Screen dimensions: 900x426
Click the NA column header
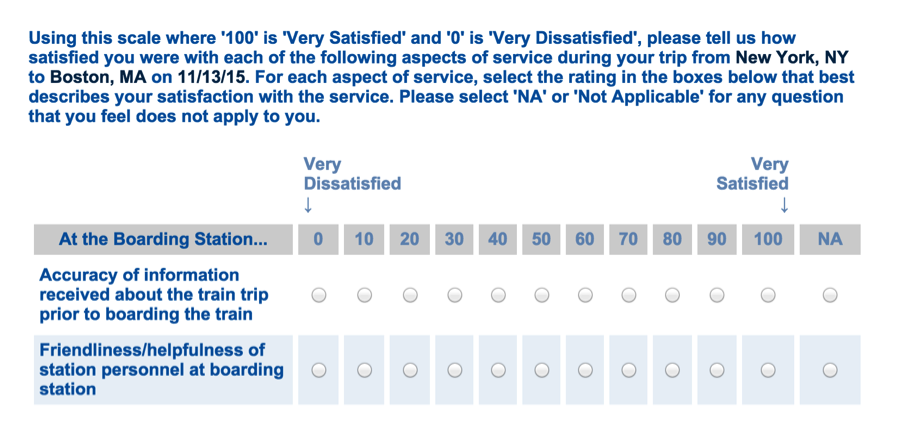click(829, 239)
